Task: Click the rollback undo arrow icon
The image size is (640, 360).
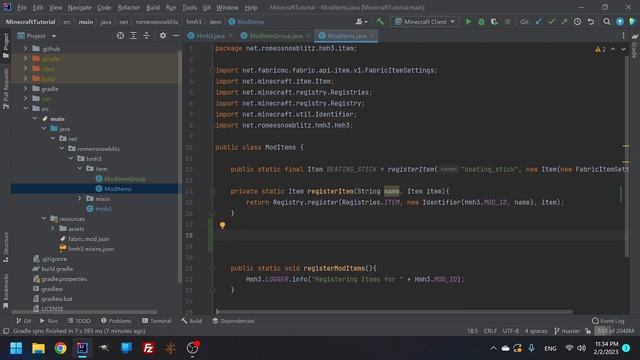Action: pos(591,22)
